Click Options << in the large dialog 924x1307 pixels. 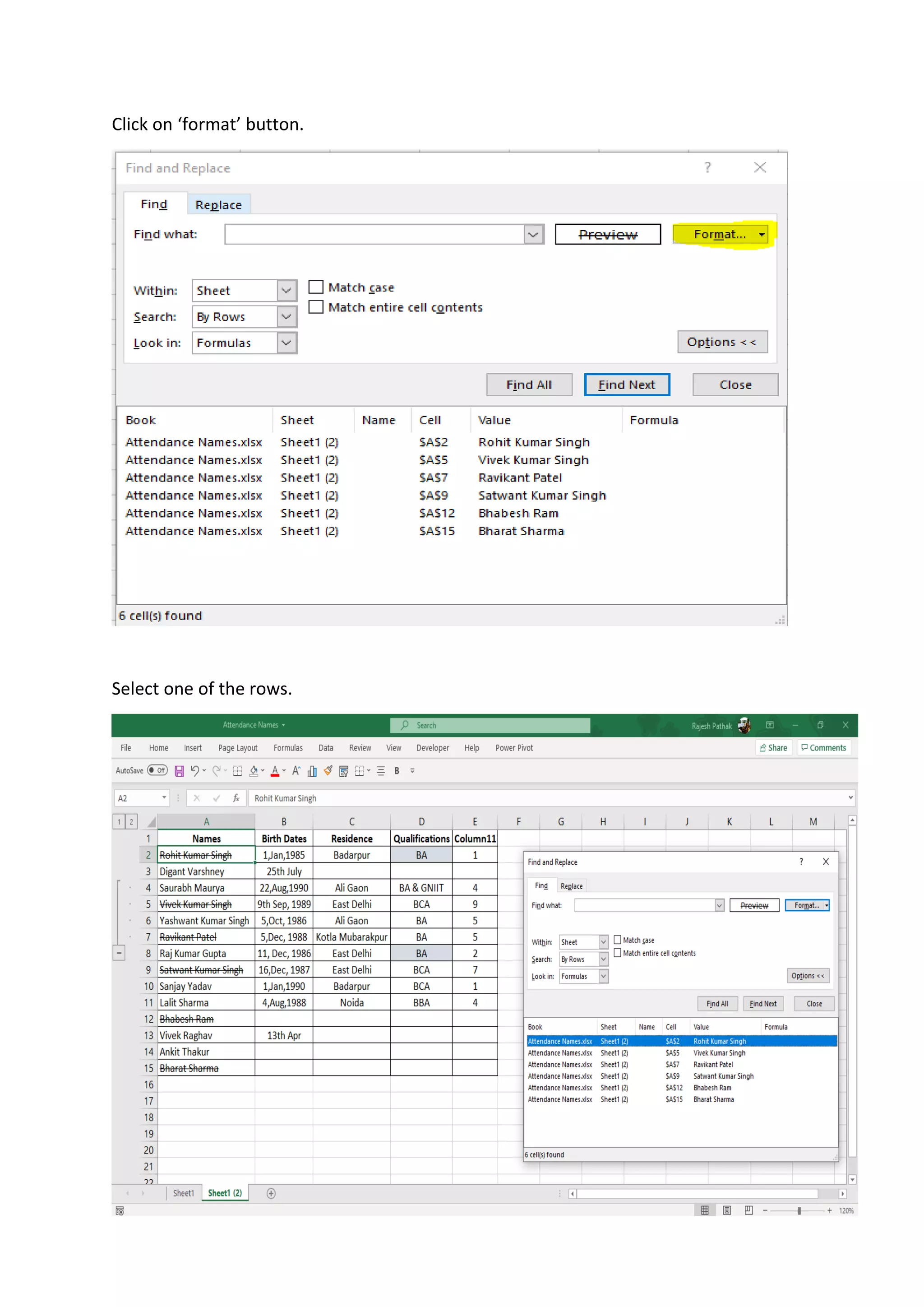coord(723,342)
